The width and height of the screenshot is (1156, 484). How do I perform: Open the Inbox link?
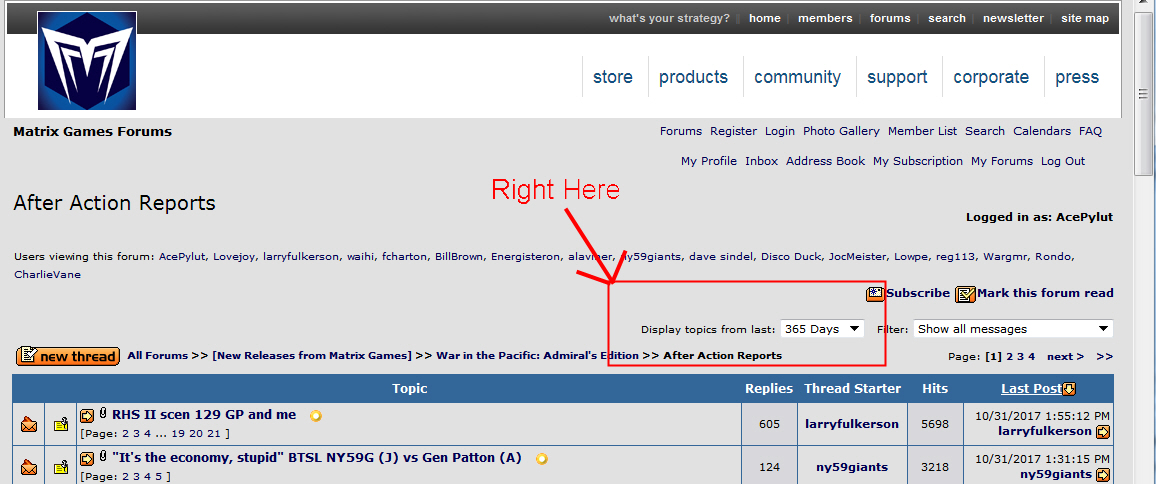(x=762, y=161)
